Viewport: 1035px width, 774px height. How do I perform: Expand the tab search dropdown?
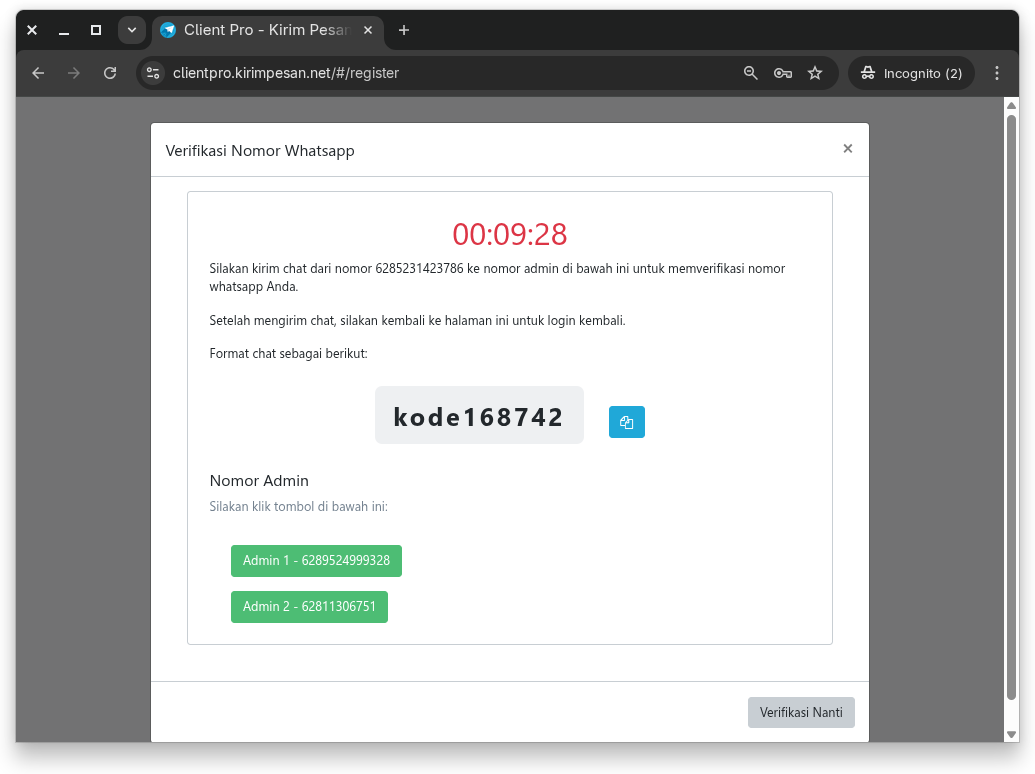point(131,30)
